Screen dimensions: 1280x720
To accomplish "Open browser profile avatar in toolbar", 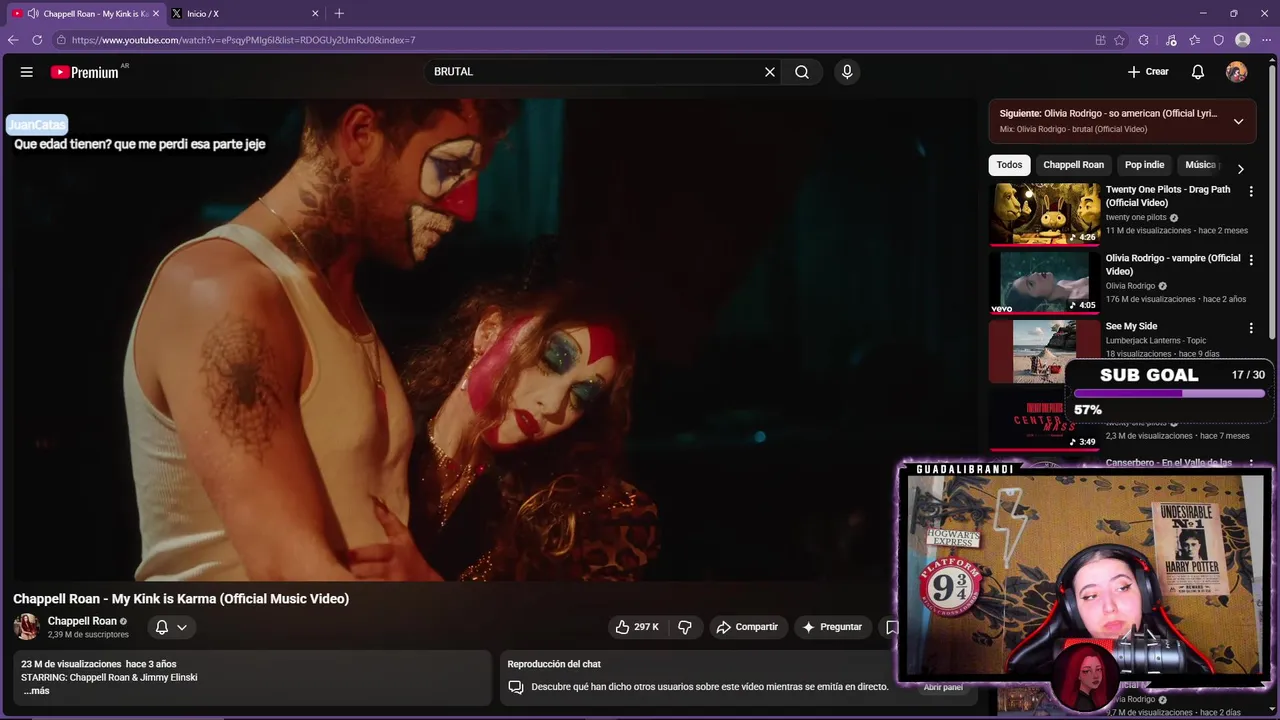I will click(1243, 40).
